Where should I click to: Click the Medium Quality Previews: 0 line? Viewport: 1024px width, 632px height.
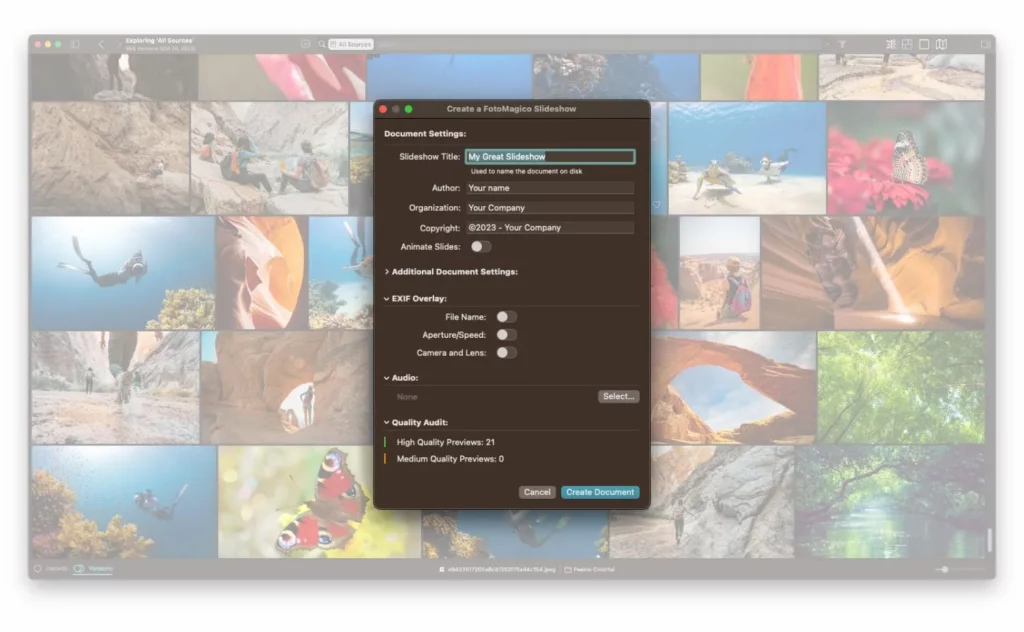(x=450, y=459)
